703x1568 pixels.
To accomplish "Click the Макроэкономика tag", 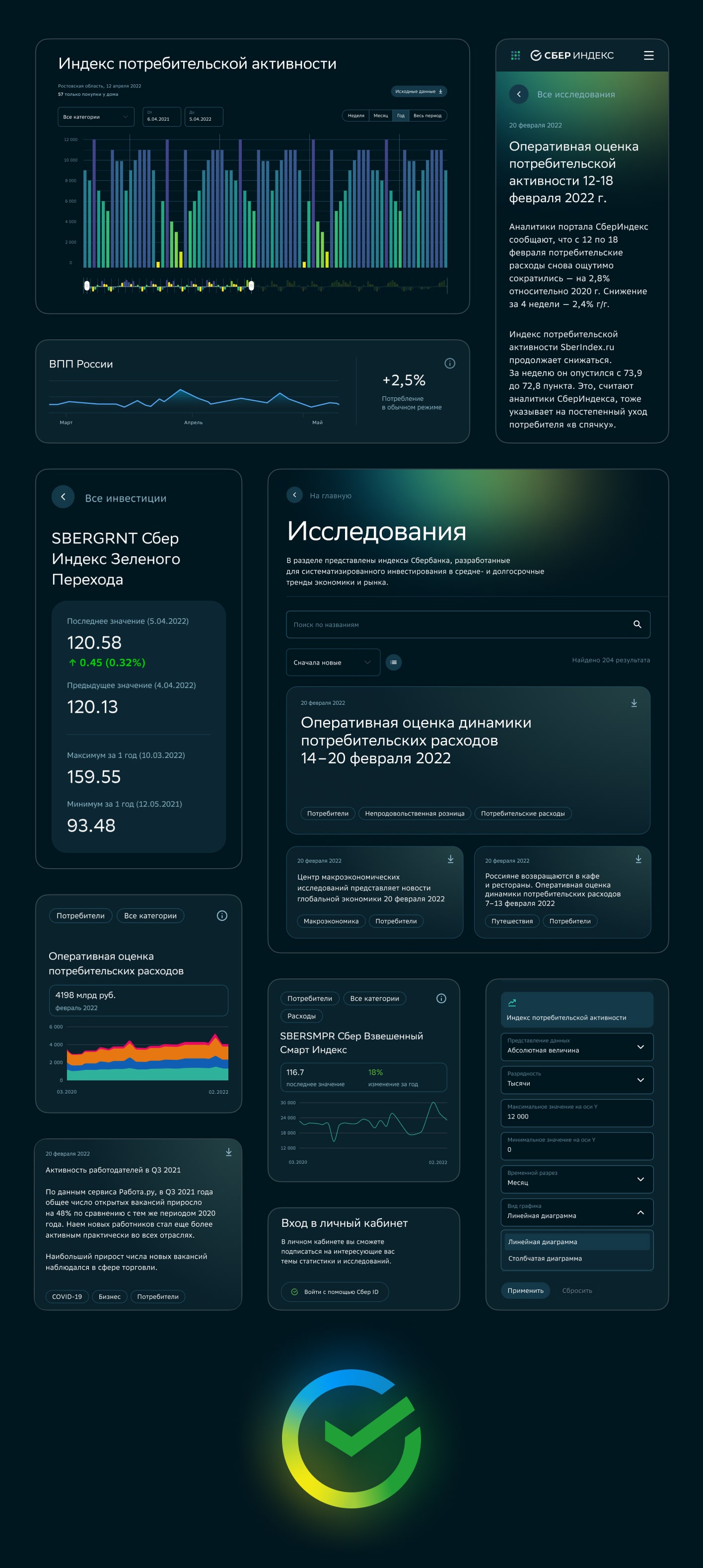I will 331,921.
